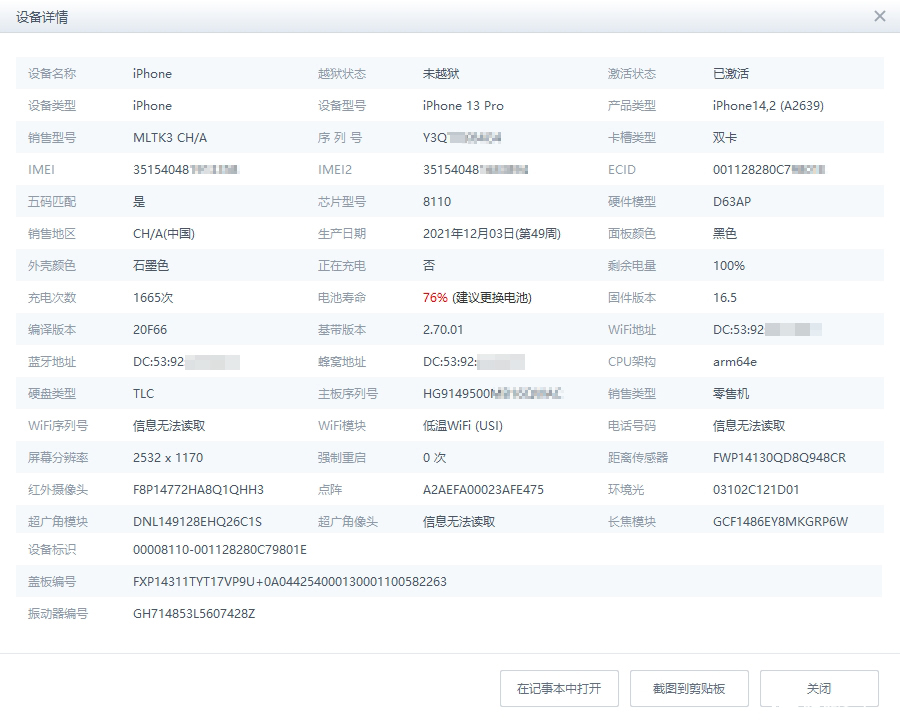Click the cover plate number starting FXP14311TYT17VP9U
Screen dimensions: 900x724
(x=290, y=582)
